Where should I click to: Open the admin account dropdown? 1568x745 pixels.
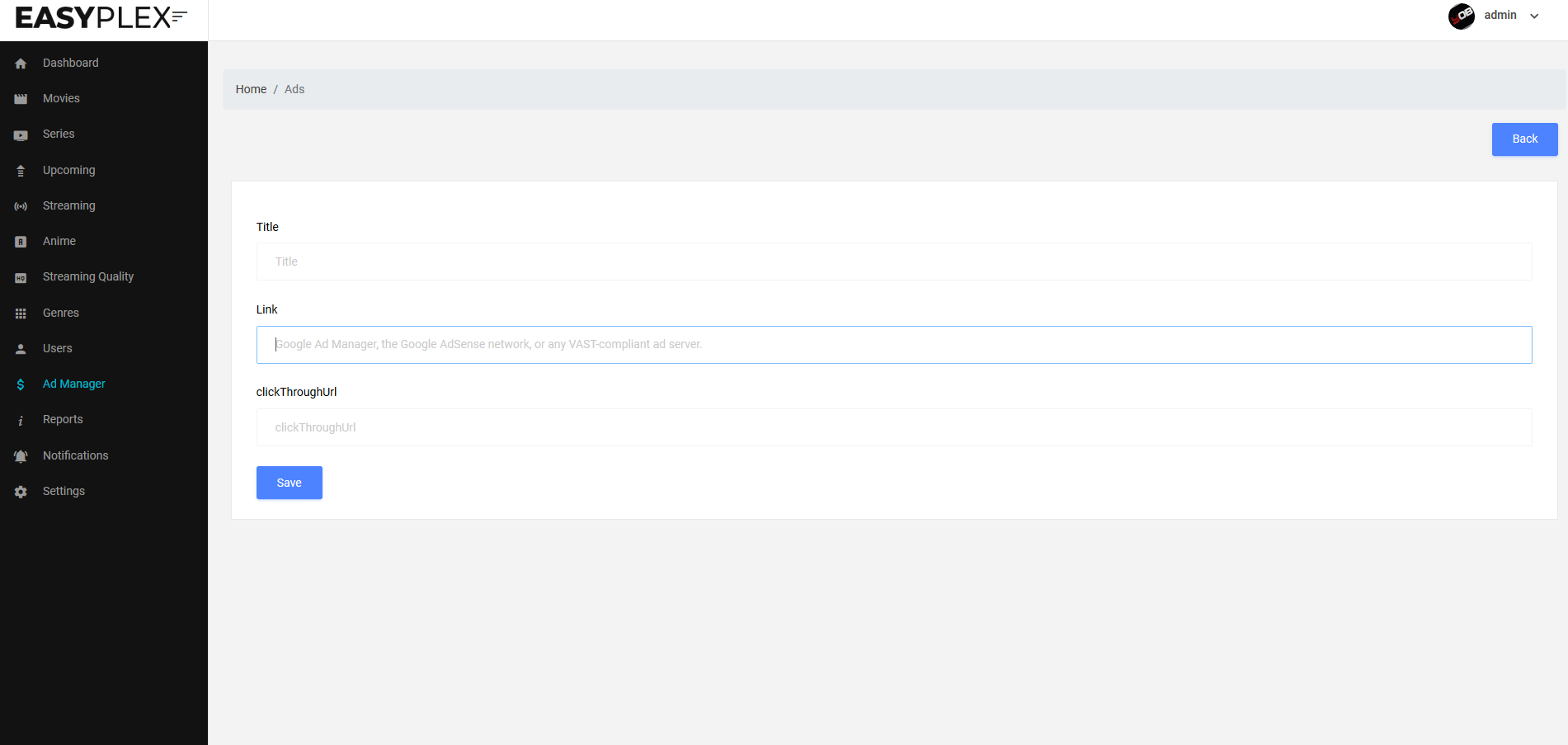(1500, 15)
